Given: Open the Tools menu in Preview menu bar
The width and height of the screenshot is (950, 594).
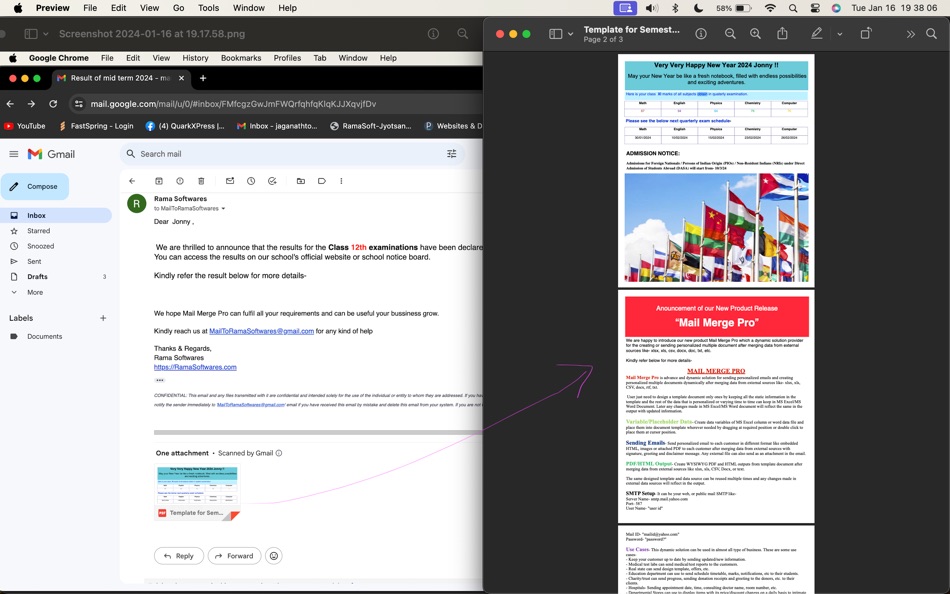Looking at the screenshot, I should coord(208,8).
